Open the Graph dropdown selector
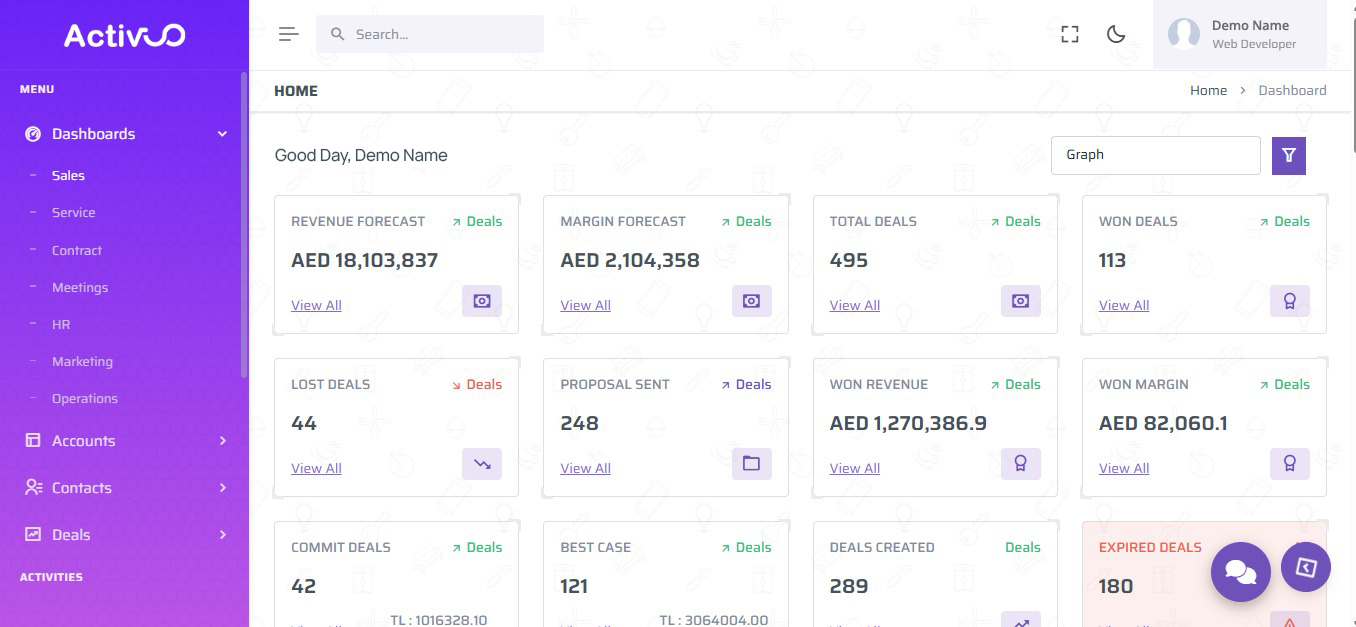 pos(1155,155)
